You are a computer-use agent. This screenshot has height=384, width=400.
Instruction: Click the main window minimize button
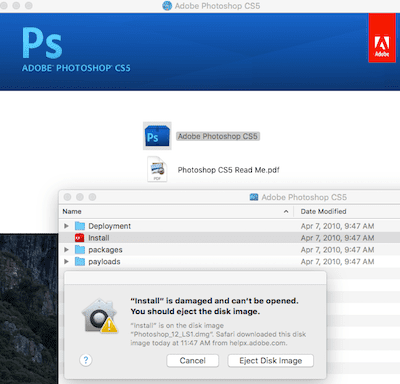tap(16, 6)
